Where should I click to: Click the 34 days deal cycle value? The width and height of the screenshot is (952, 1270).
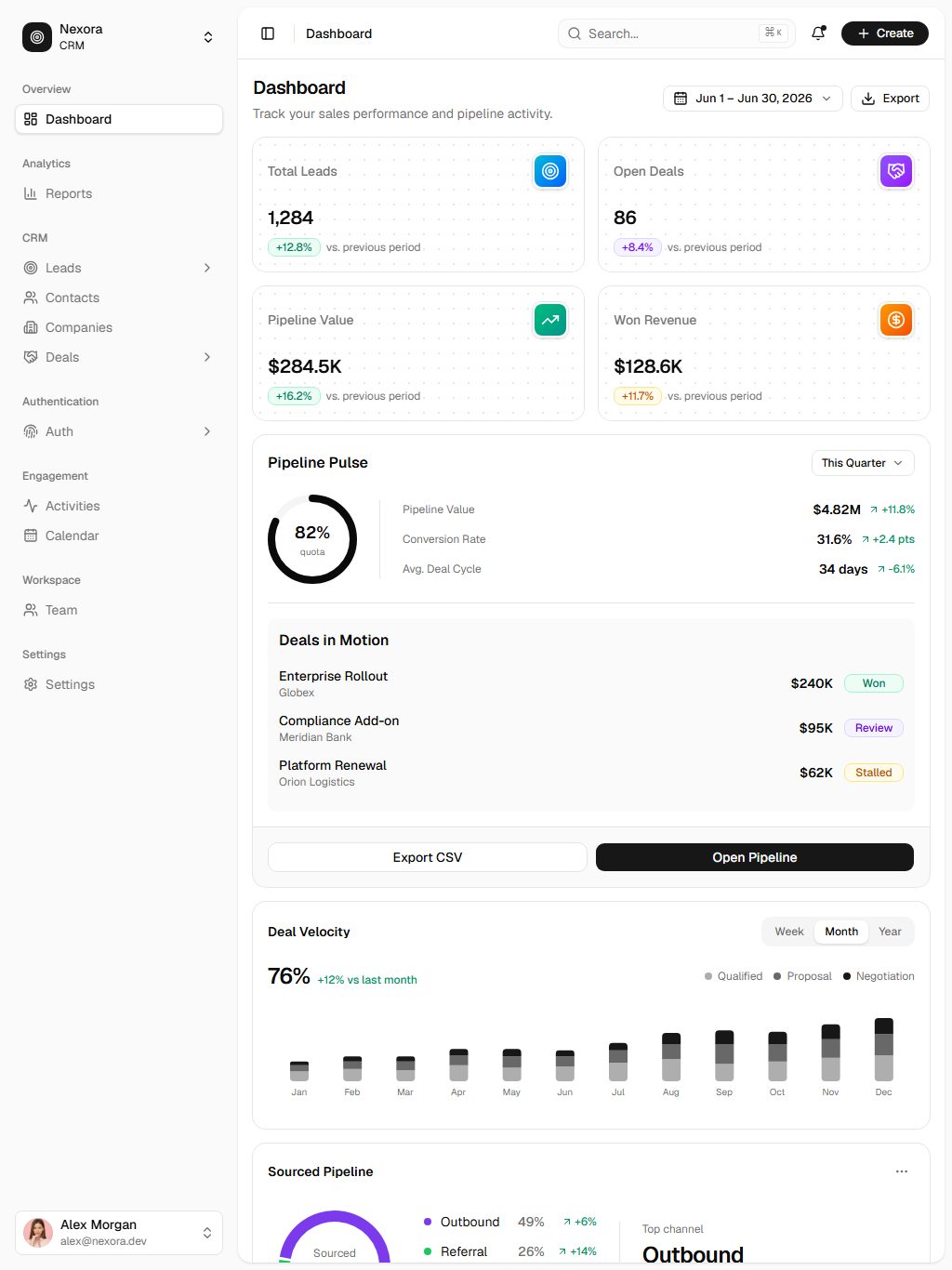(x=843, y=569)
